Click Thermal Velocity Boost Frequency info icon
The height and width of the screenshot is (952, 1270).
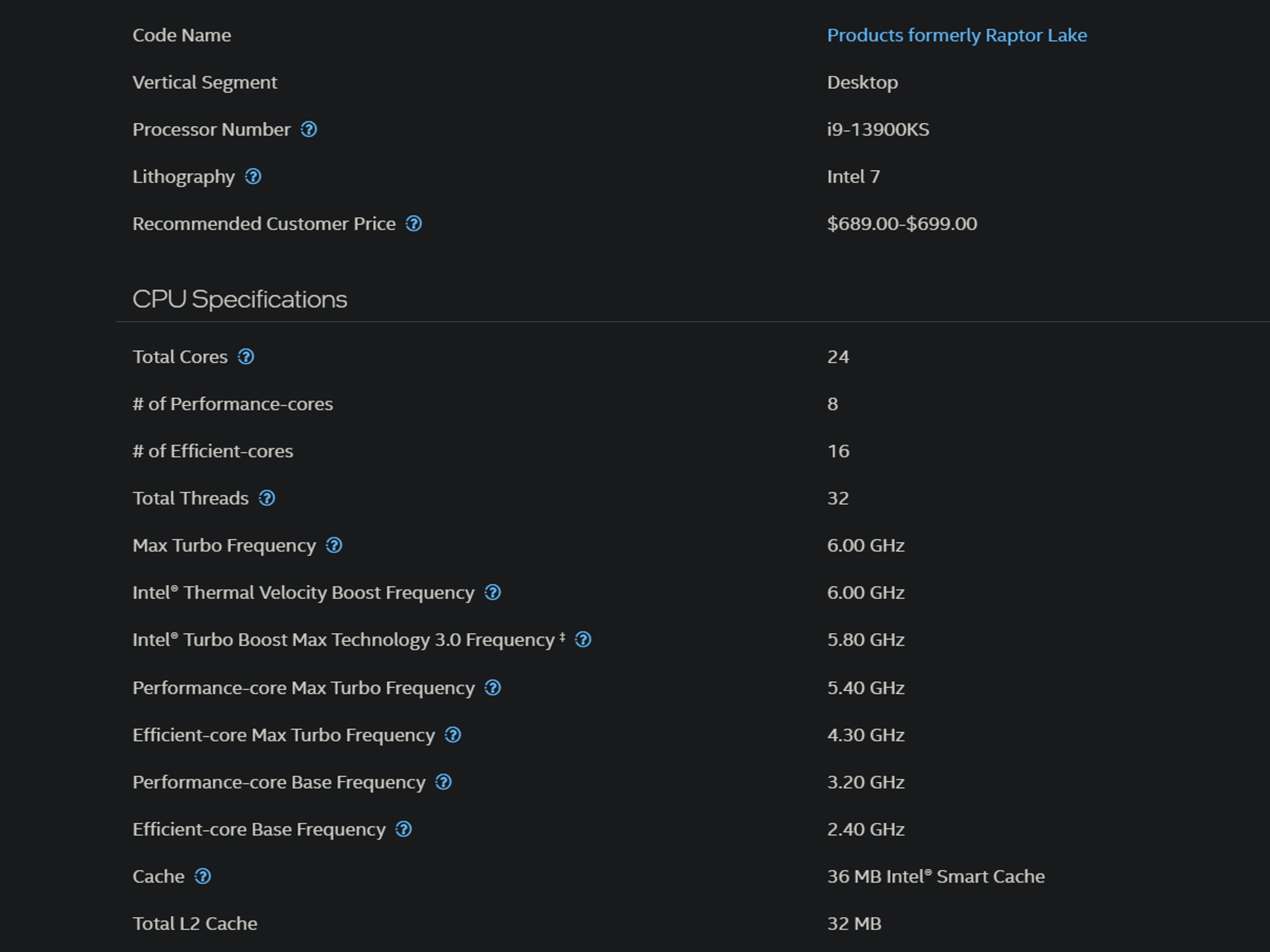tap(493, 593)
